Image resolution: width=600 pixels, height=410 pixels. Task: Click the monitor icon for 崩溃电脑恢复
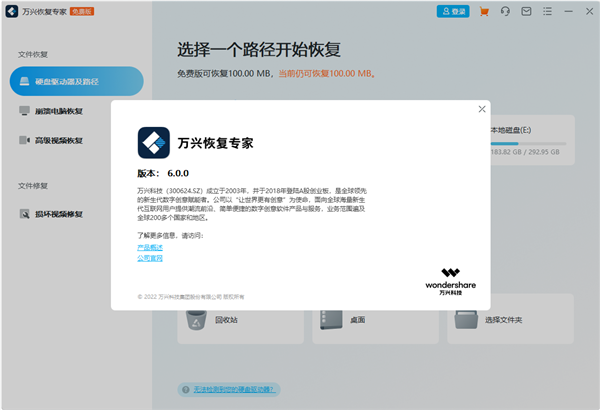click(x=24, y=111)
